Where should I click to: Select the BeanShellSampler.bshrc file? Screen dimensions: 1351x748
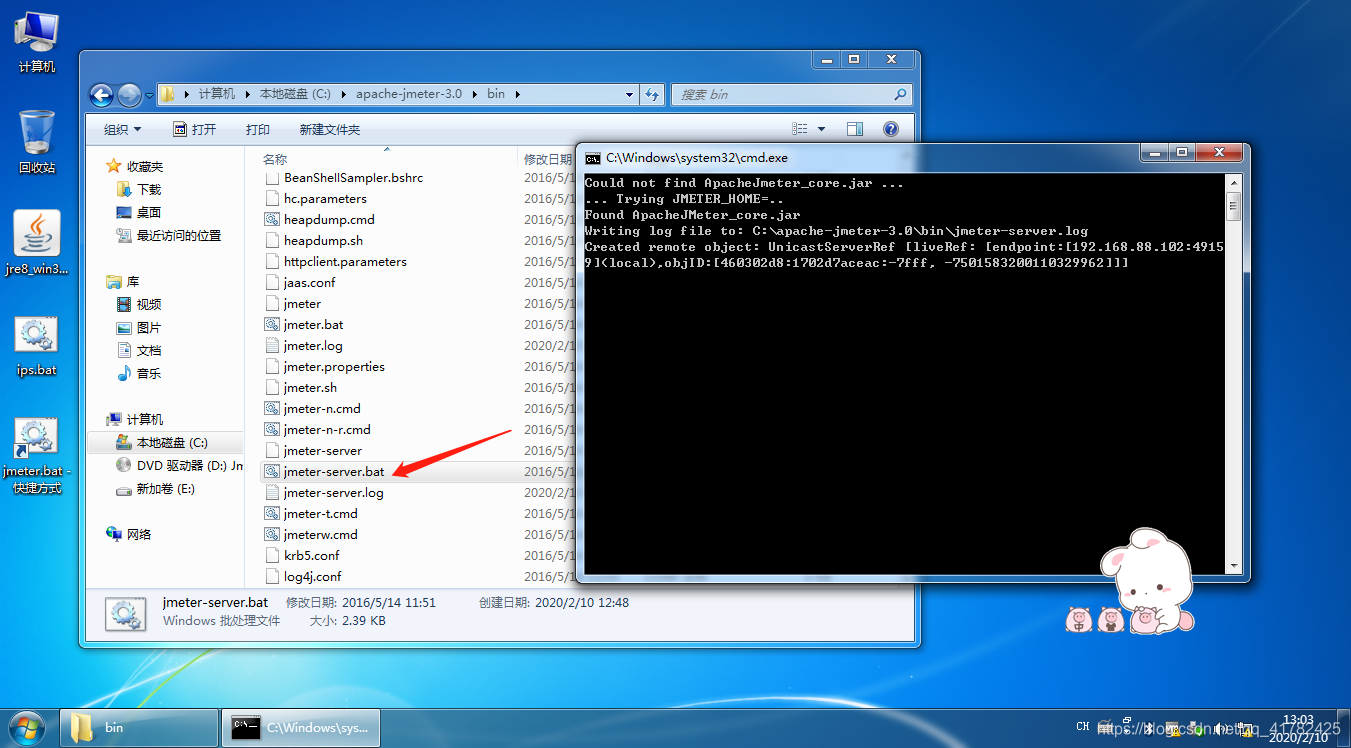click(353, 177)
